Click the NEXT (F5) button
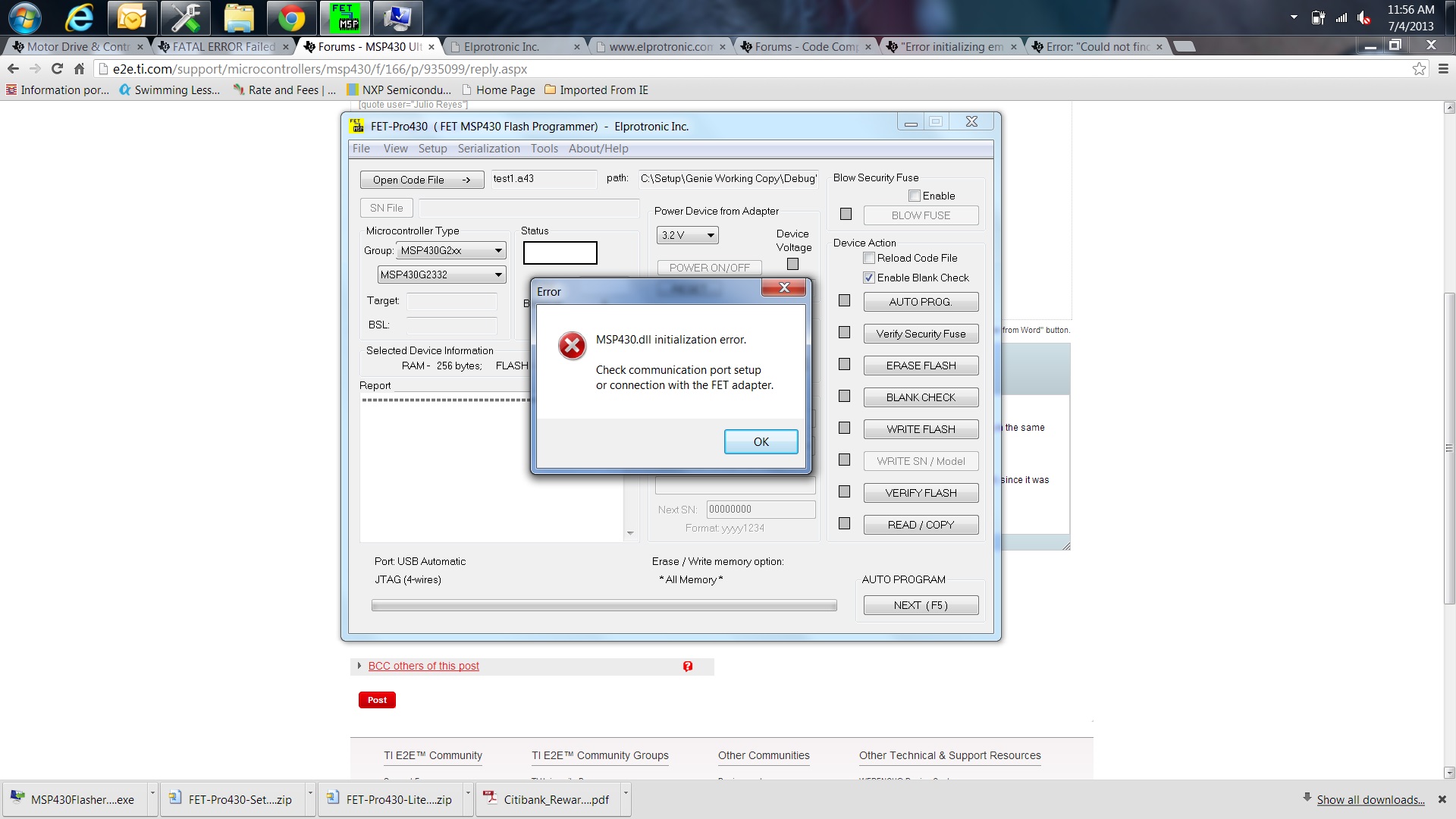Viewport: 1456px width, 819px height. 921,605
